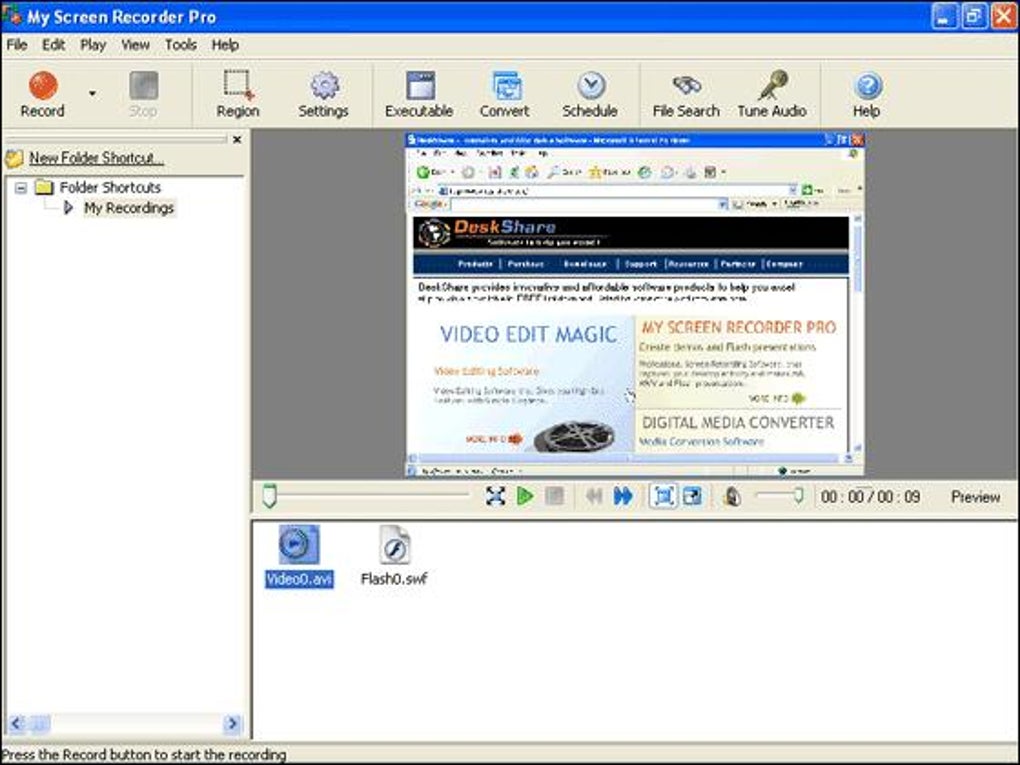Click the playback seek slider handle
This screenshot has height=765, width=1020.
(269, 496)
